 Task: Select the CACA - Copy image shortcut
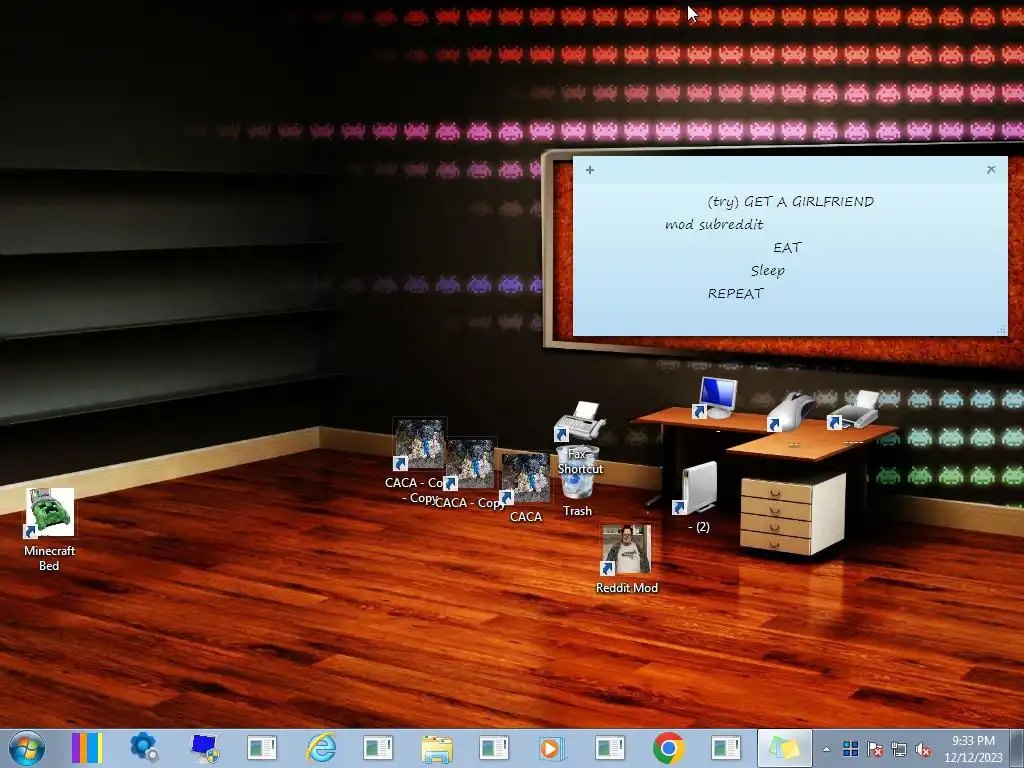click(470, 464)
